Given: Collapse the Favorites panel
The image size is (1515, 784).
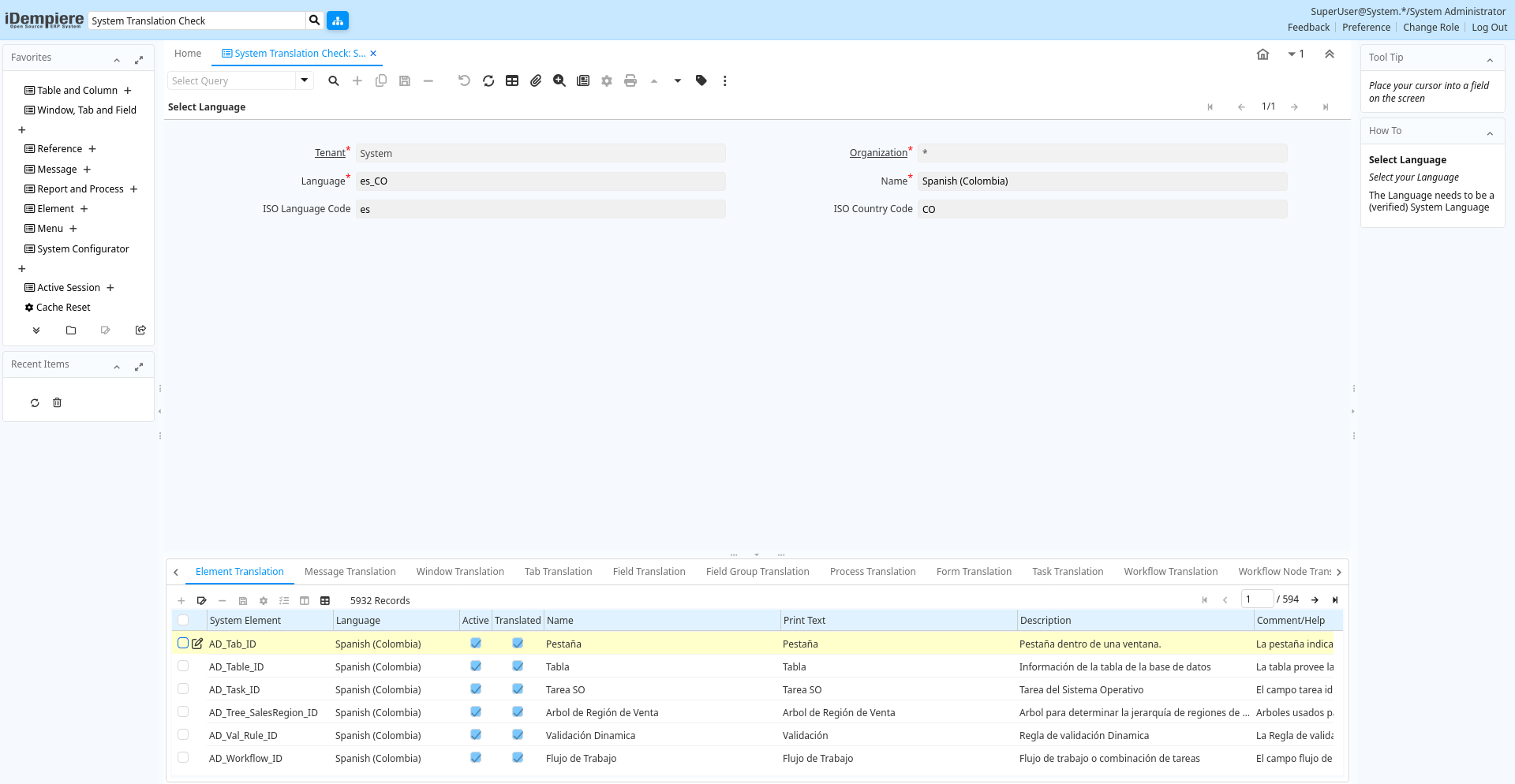Looking at the screenshot, I should coord(117,60).
